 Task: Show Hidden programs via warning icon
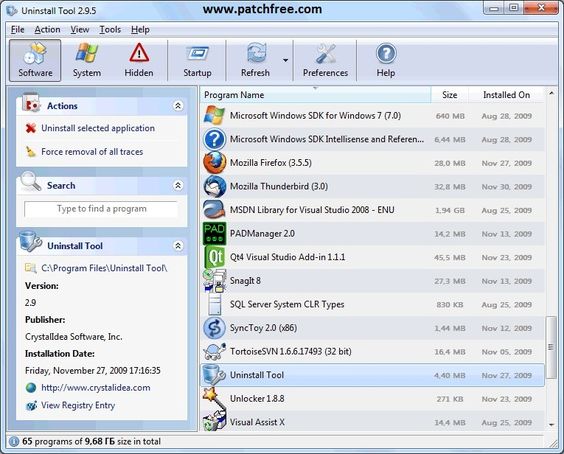tap(139, 60)
